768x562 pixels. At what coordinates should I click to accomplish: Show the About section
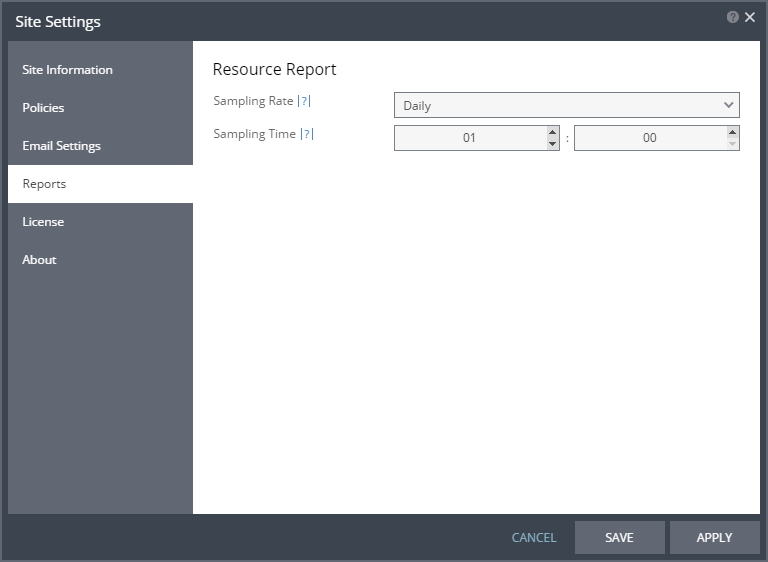tap(100, 260)
